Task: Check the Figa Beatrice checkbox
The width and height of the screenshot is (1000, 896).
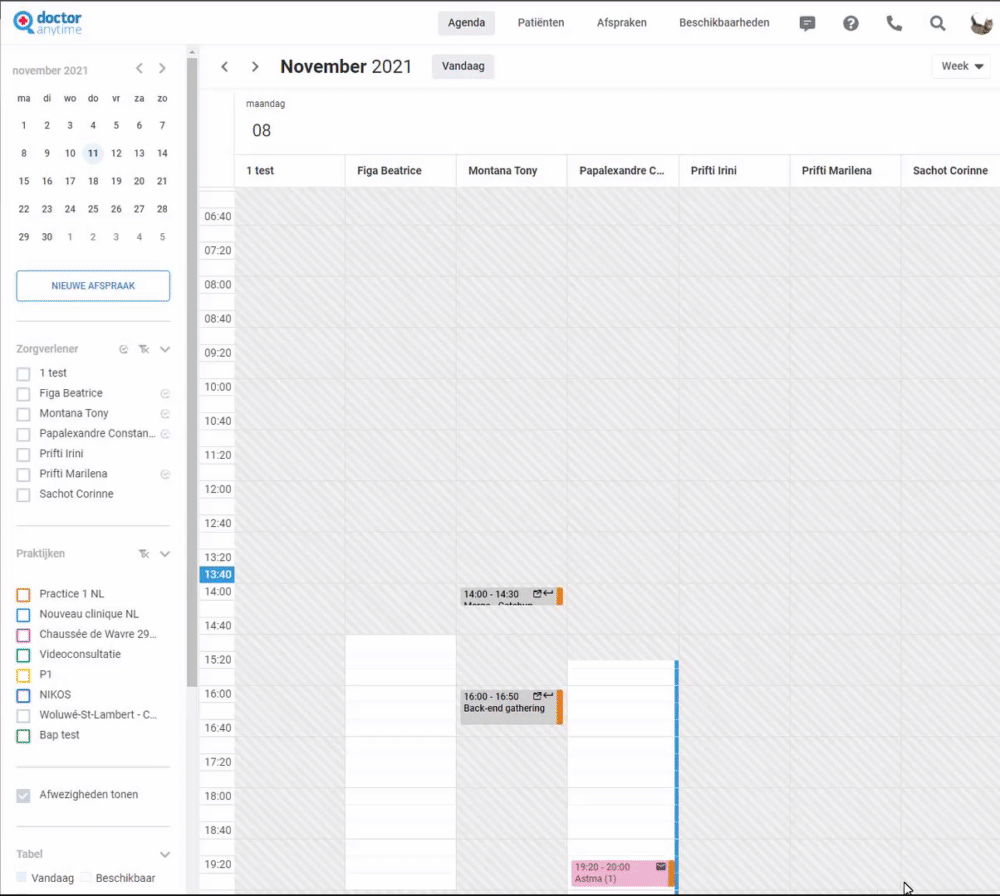Action: [x=24, y=394]
